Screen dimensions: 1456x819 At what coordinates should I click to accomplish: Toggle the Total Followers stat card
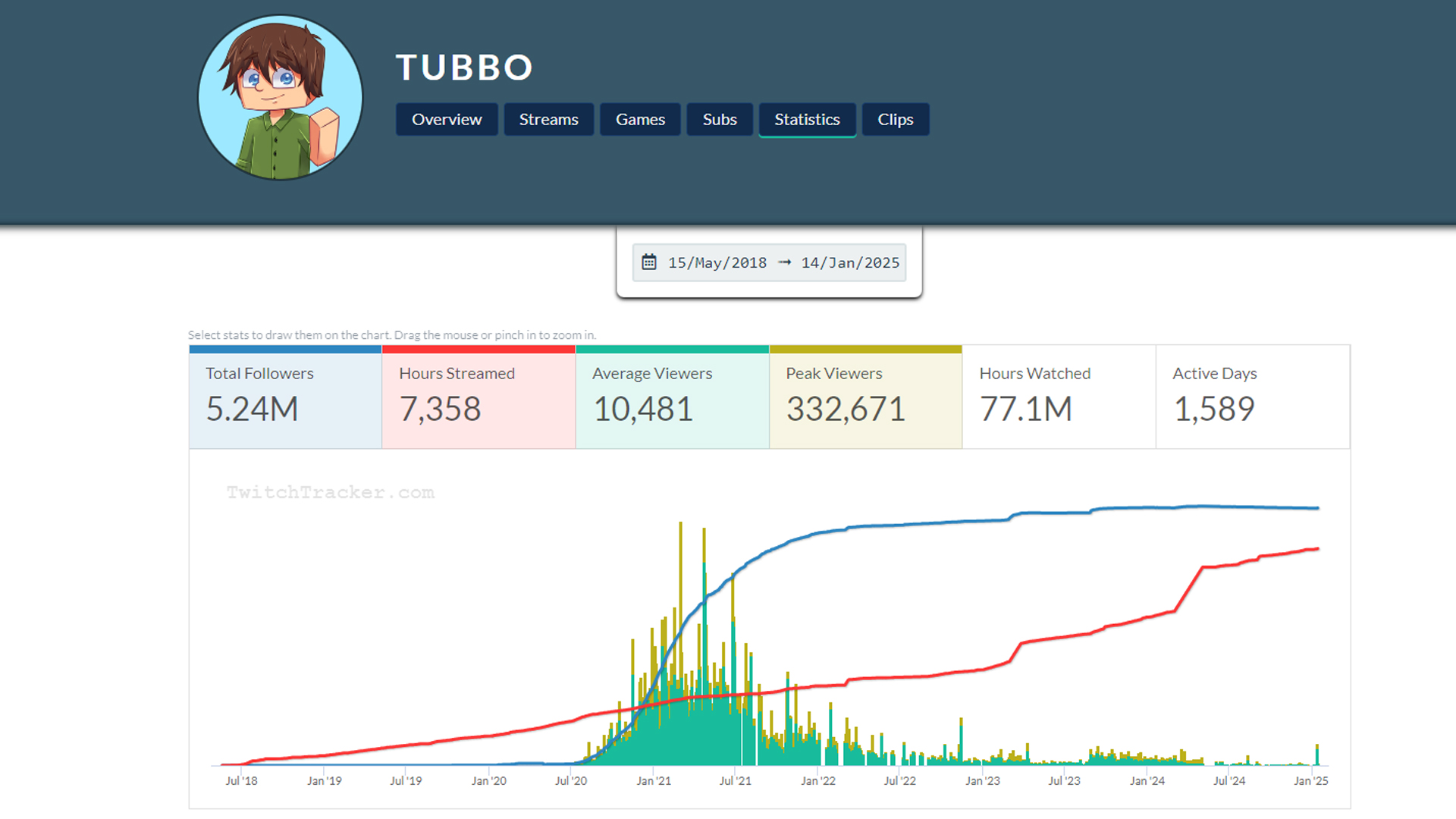pos(285,397)
